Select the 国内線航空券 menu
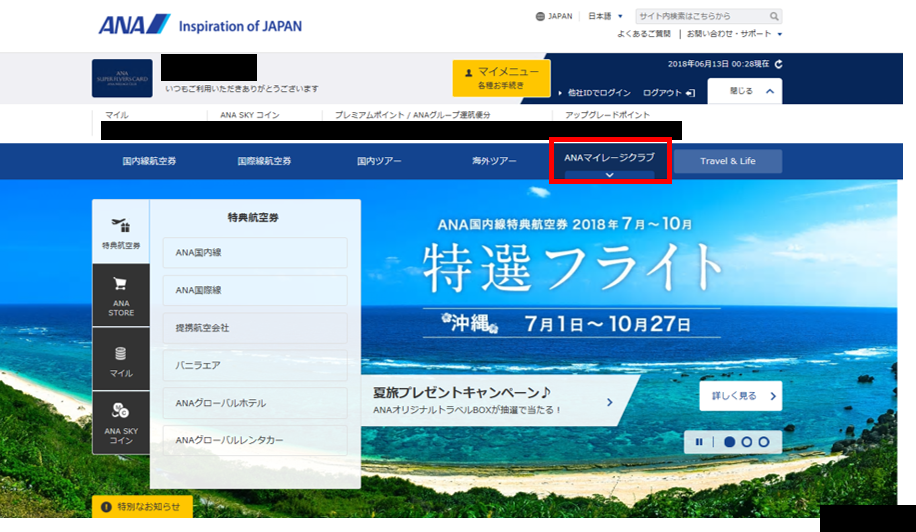The width and height of the screenshot is (916, 532). pyautogui.click(x=149, y=161)
